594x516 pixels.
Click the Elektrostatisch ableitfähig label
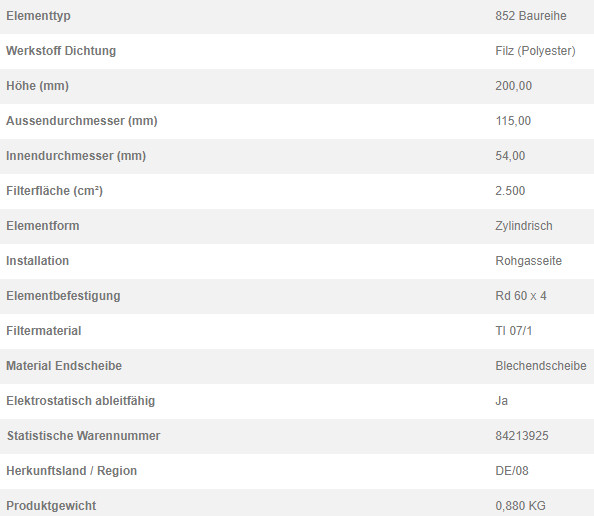[81, 401]
